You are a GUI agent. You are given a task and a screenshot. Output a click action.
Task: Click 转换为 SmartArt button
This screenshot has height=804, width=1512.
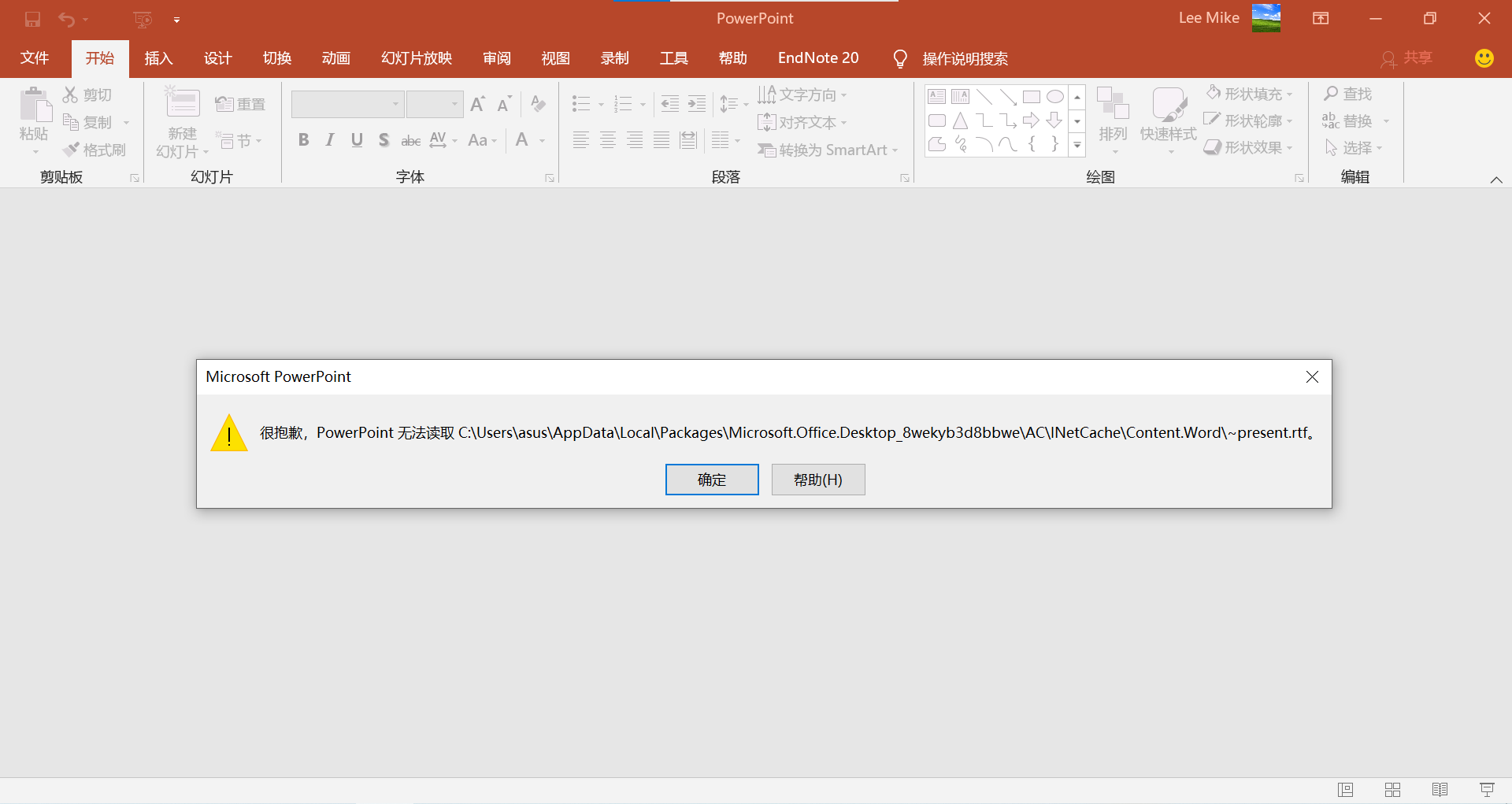pos(828,150)
